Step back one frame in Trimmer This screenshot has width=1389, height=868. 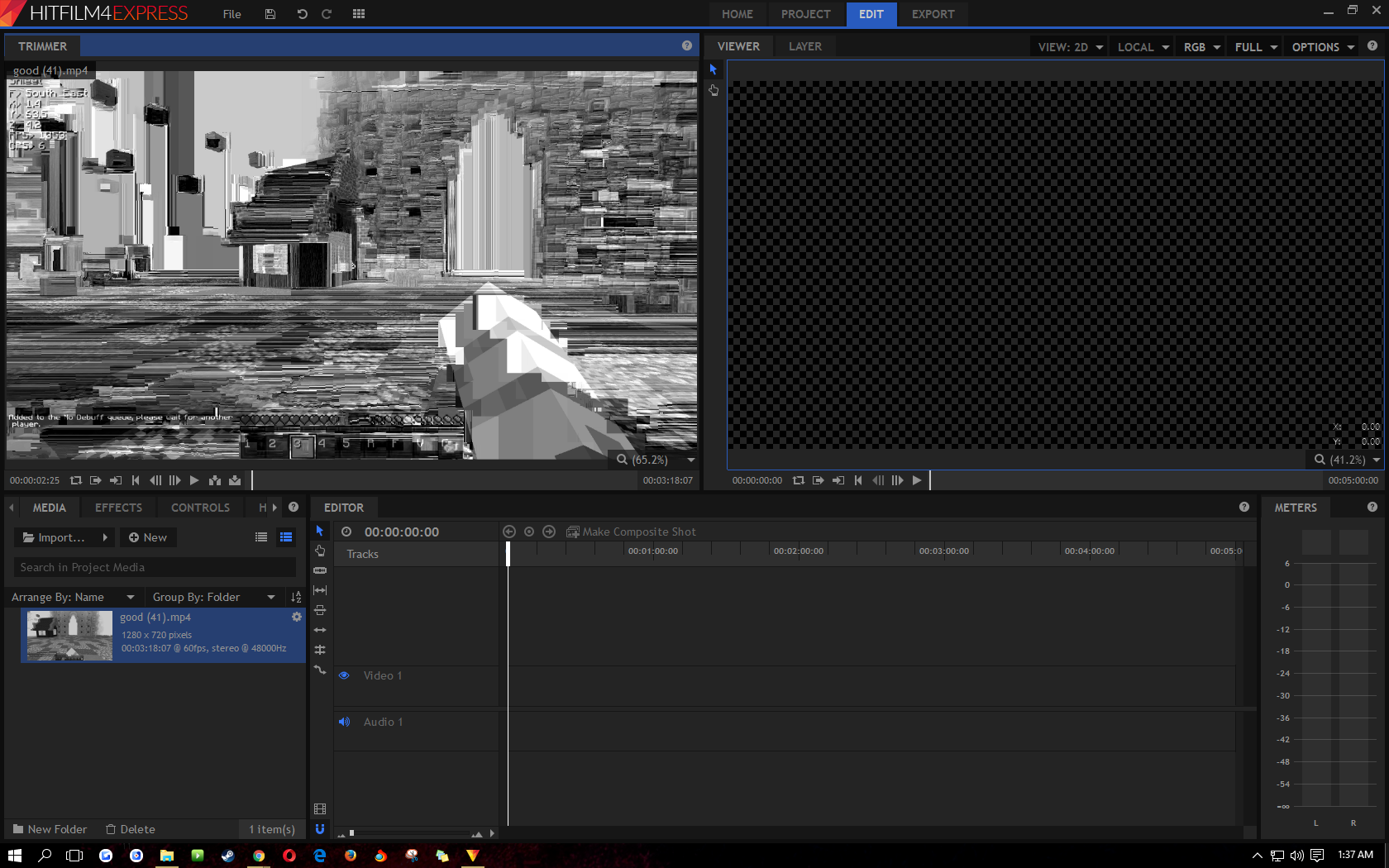(x=155, y=480)
